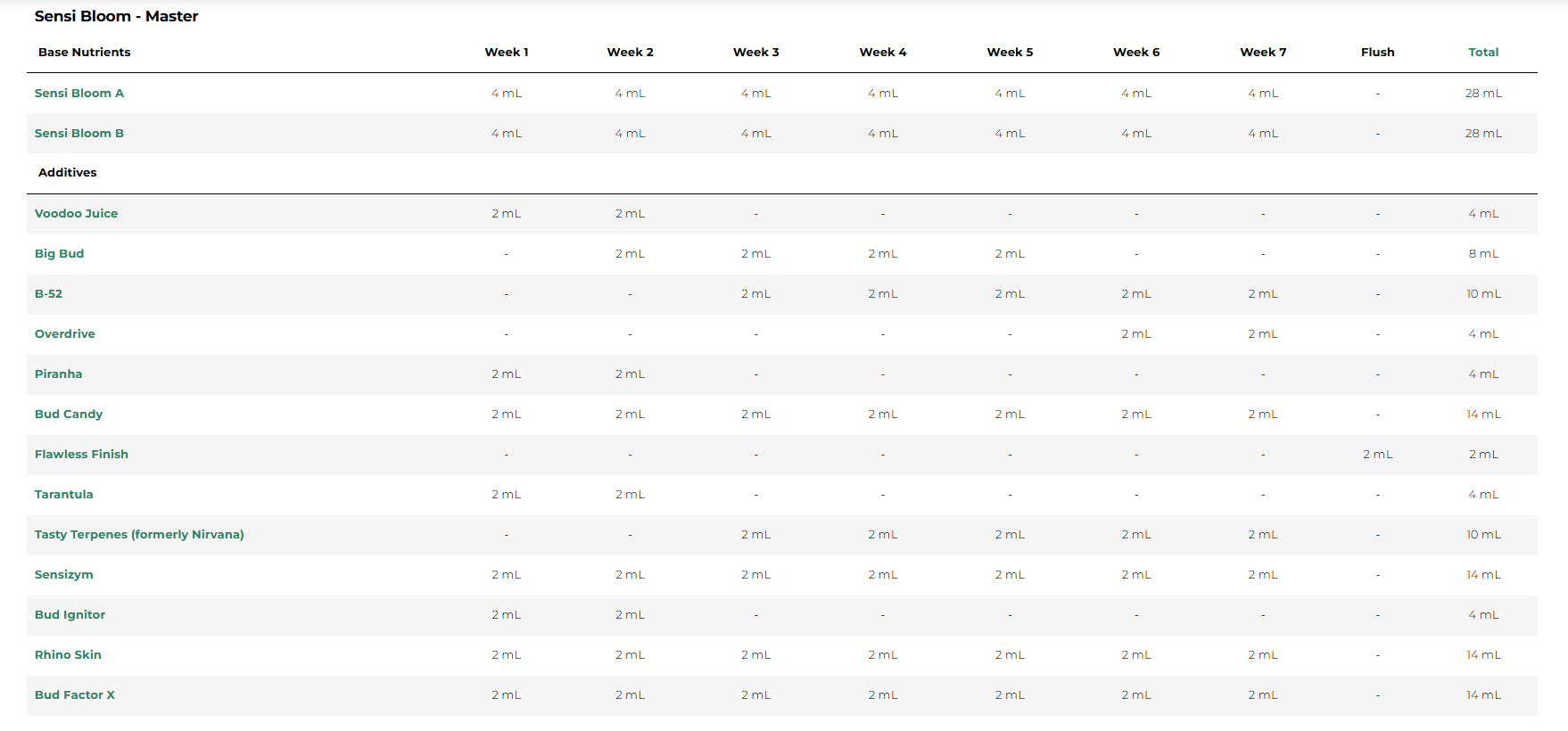The image size is (1568, 731).
Task: Click the green Total column header
Action: click(1483, 53)
